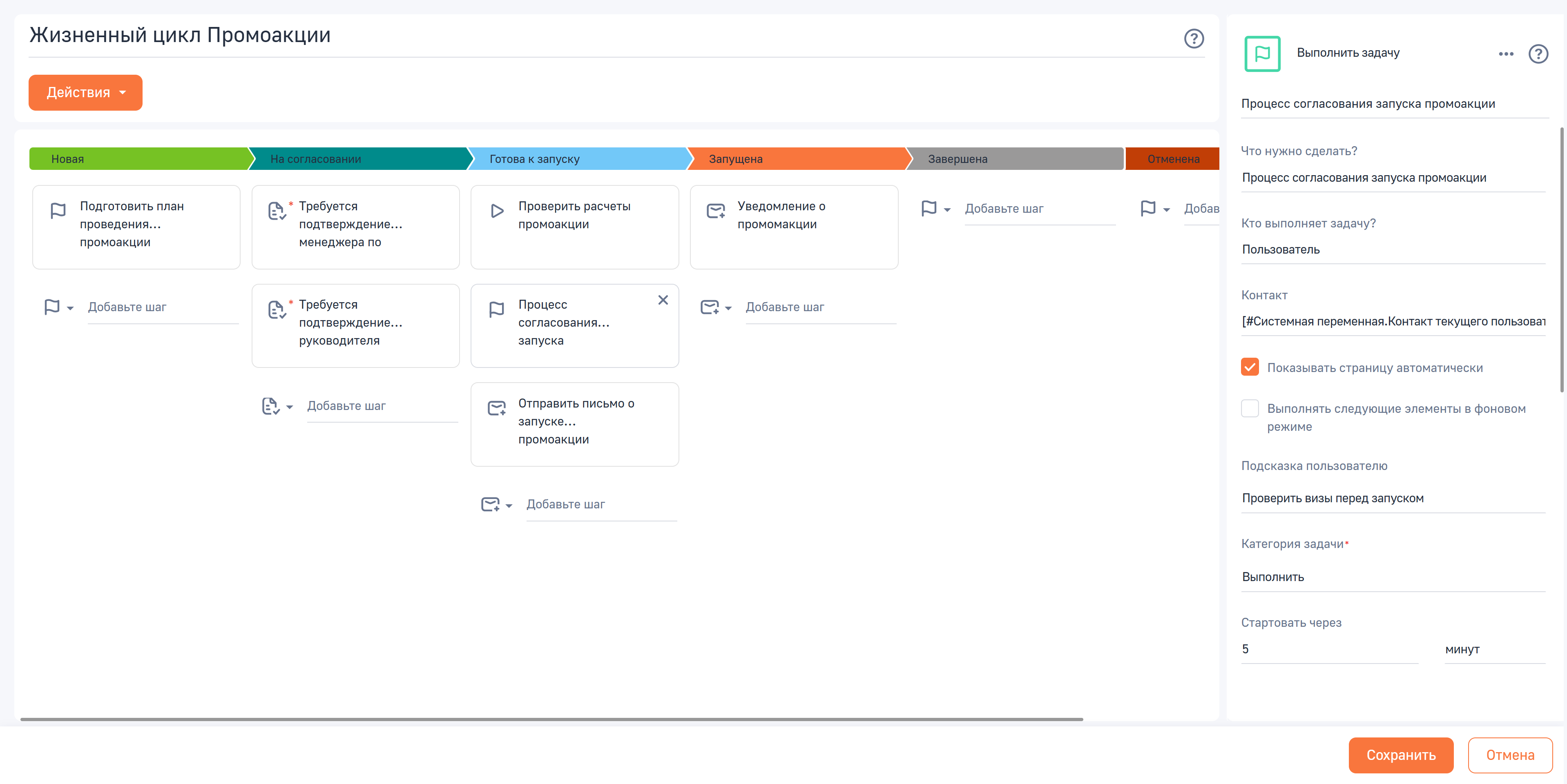Click flag step-type icon in Завершена column
This screenshot has width=1567, height=784.
(929, 208)
